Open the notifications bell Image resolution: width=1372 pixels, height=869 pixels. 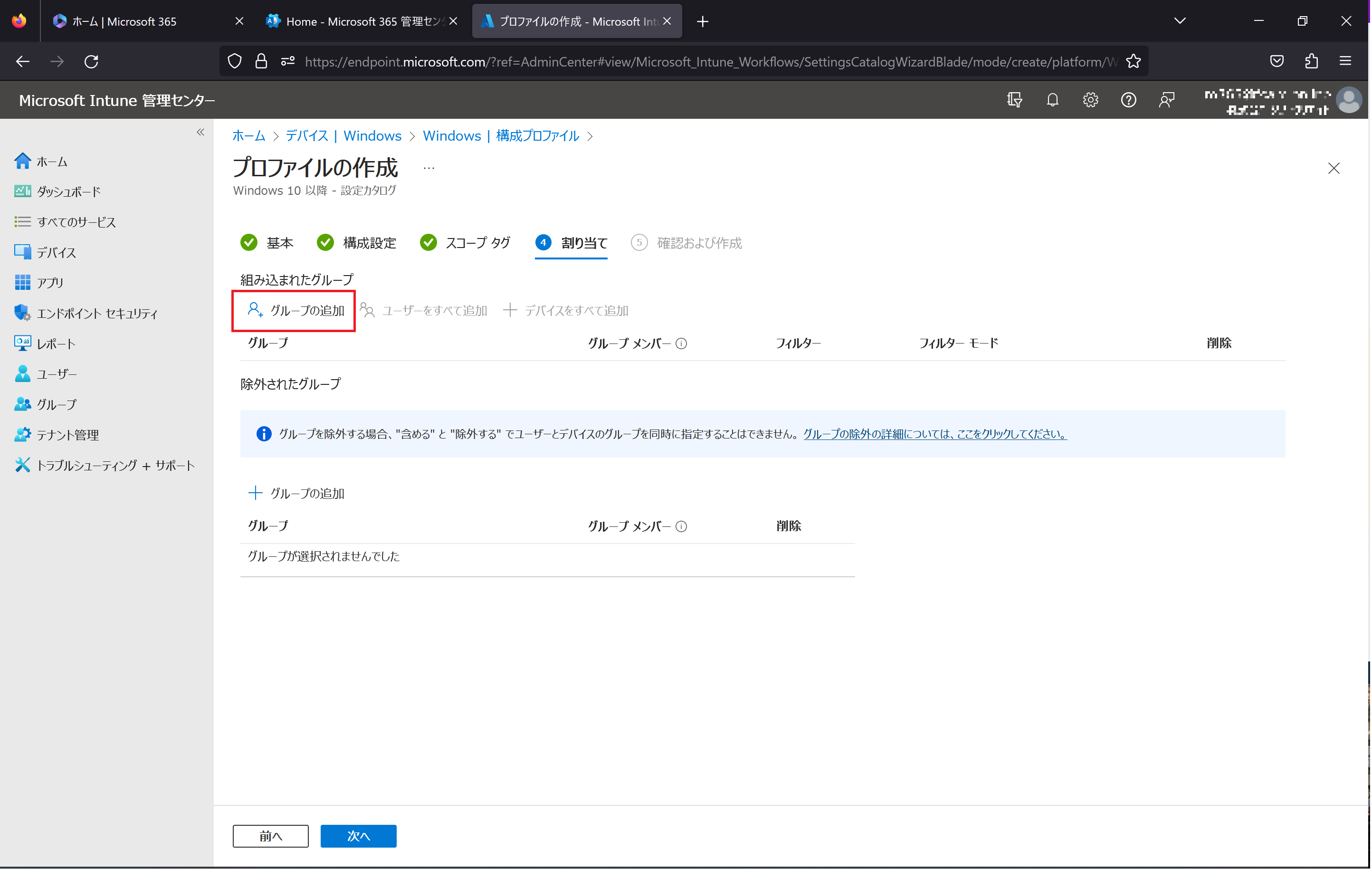point(1053,100)
